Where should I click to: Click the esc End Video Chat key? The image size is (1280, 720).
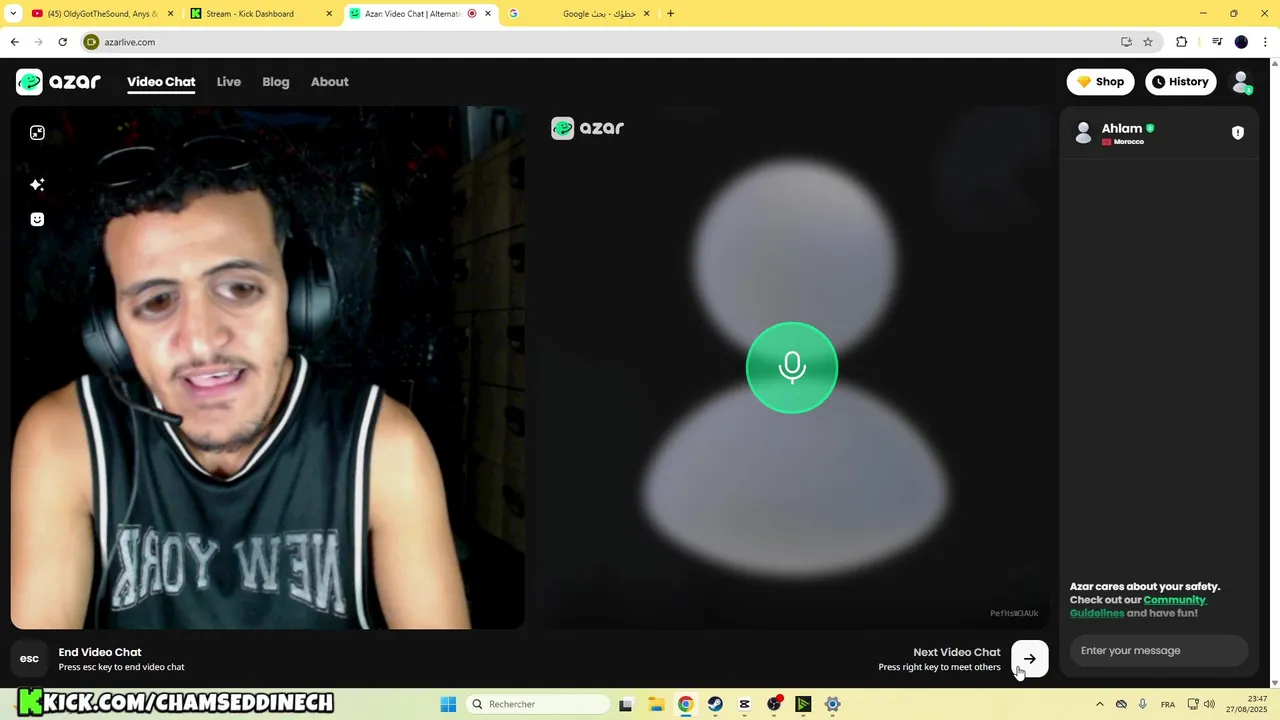[29, 659]
